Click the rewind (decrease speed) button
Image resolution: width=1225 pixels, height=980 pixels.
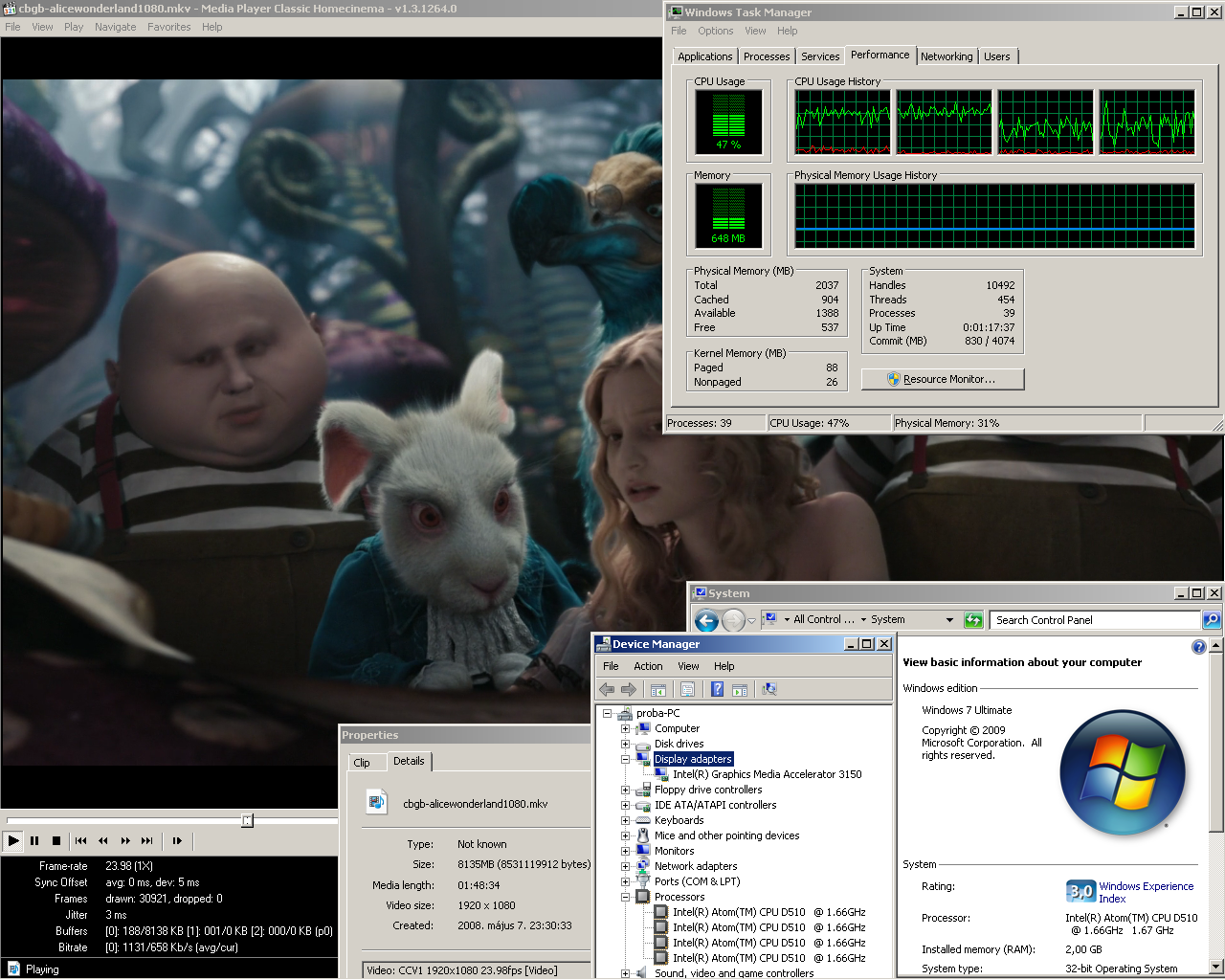(x=103, y=841)
